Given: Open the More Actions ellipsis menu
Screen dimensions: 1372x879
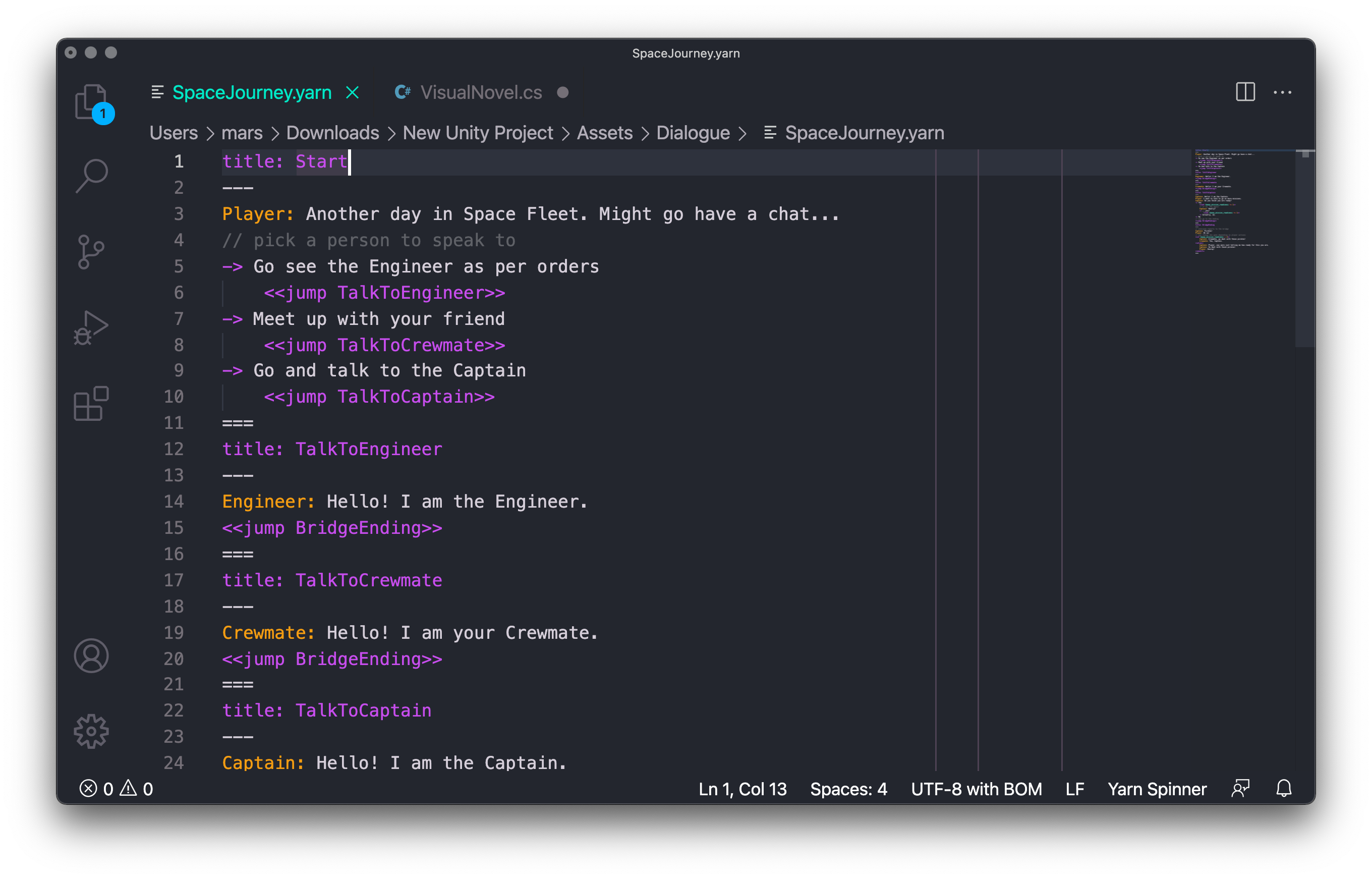Looking at the screenshot, I should click(1282, 92).
